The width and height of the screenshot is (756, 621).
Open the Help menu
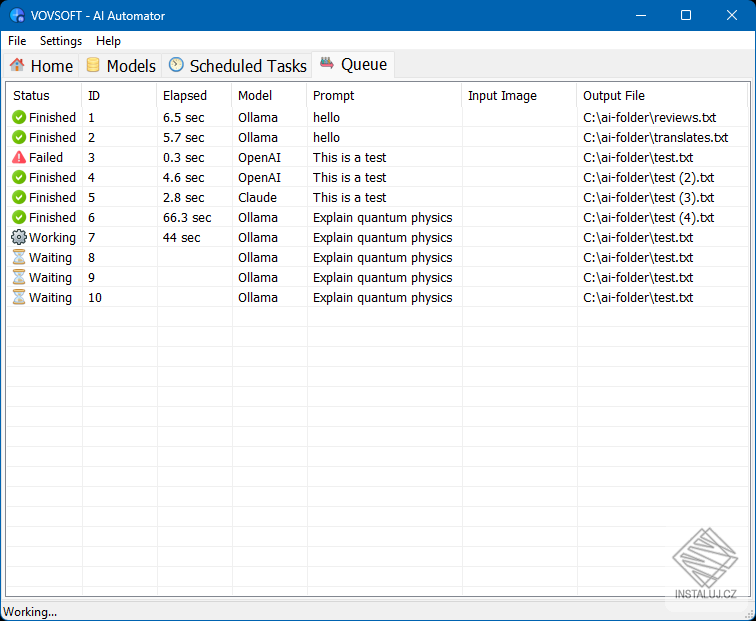click(x=108, y=41)
